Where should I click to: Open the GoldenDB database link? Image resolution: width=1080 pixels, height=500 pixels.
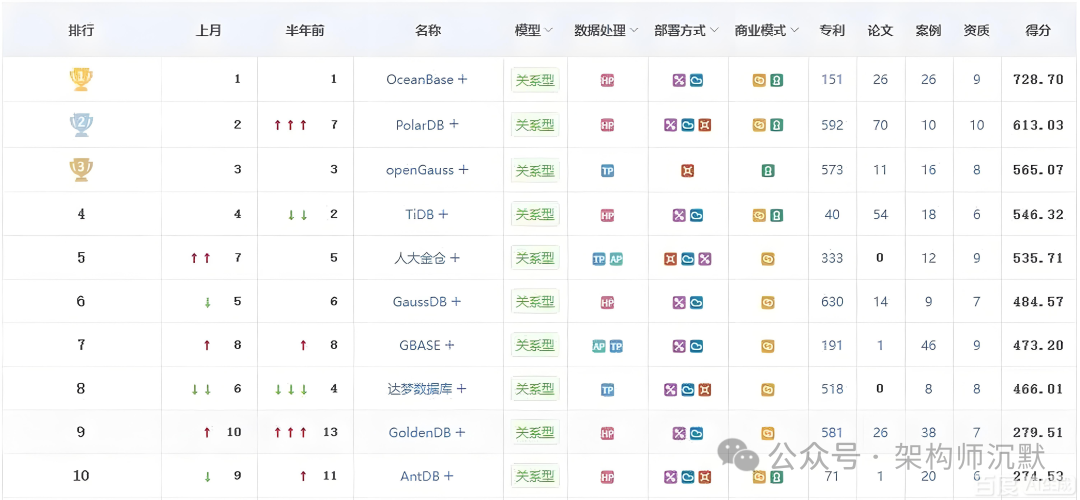(419, 433)
